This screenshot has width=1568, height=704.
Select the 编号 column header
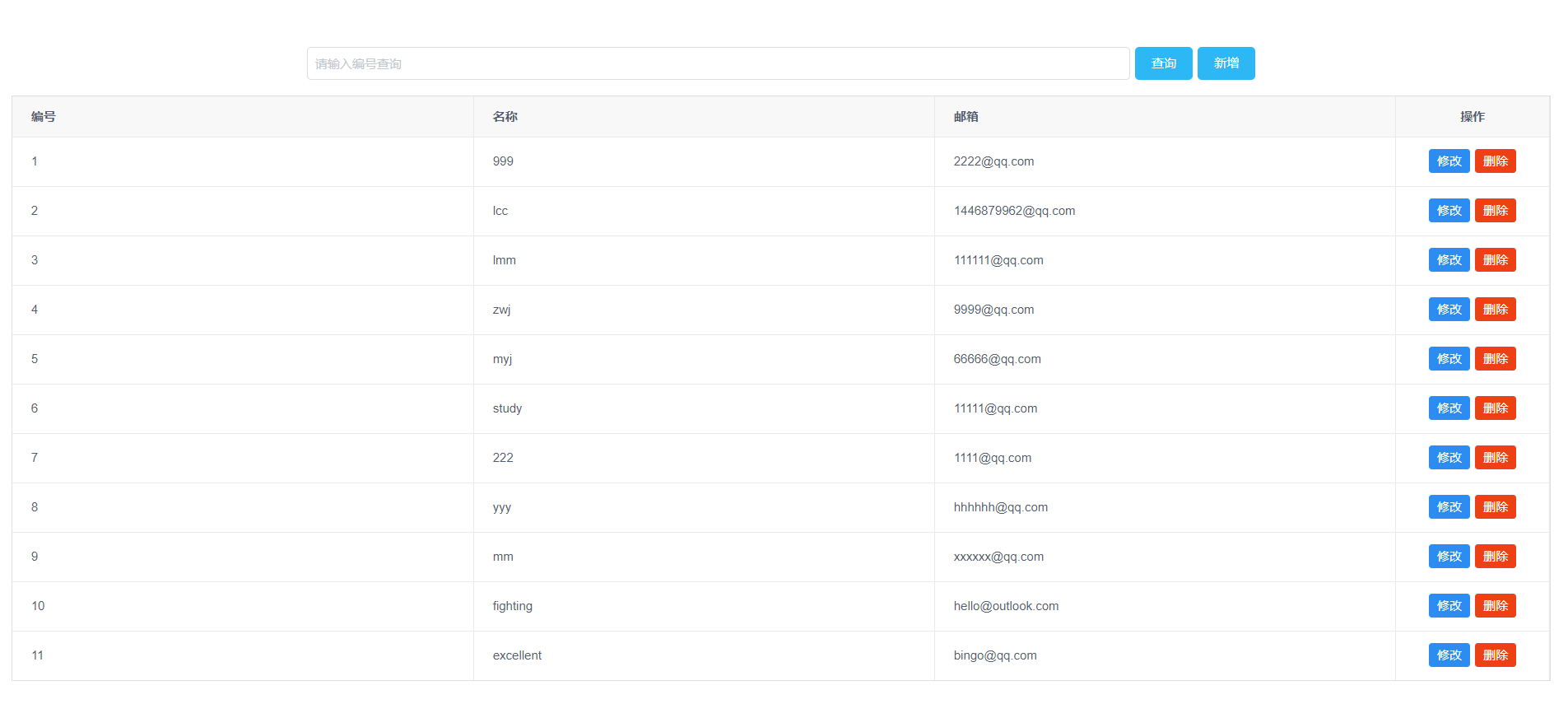243,117
